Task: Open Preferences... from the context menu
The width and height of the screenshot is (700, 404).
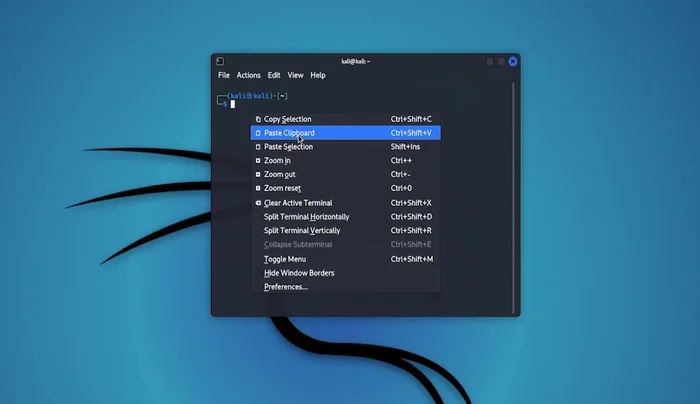Action: (346, 287)
